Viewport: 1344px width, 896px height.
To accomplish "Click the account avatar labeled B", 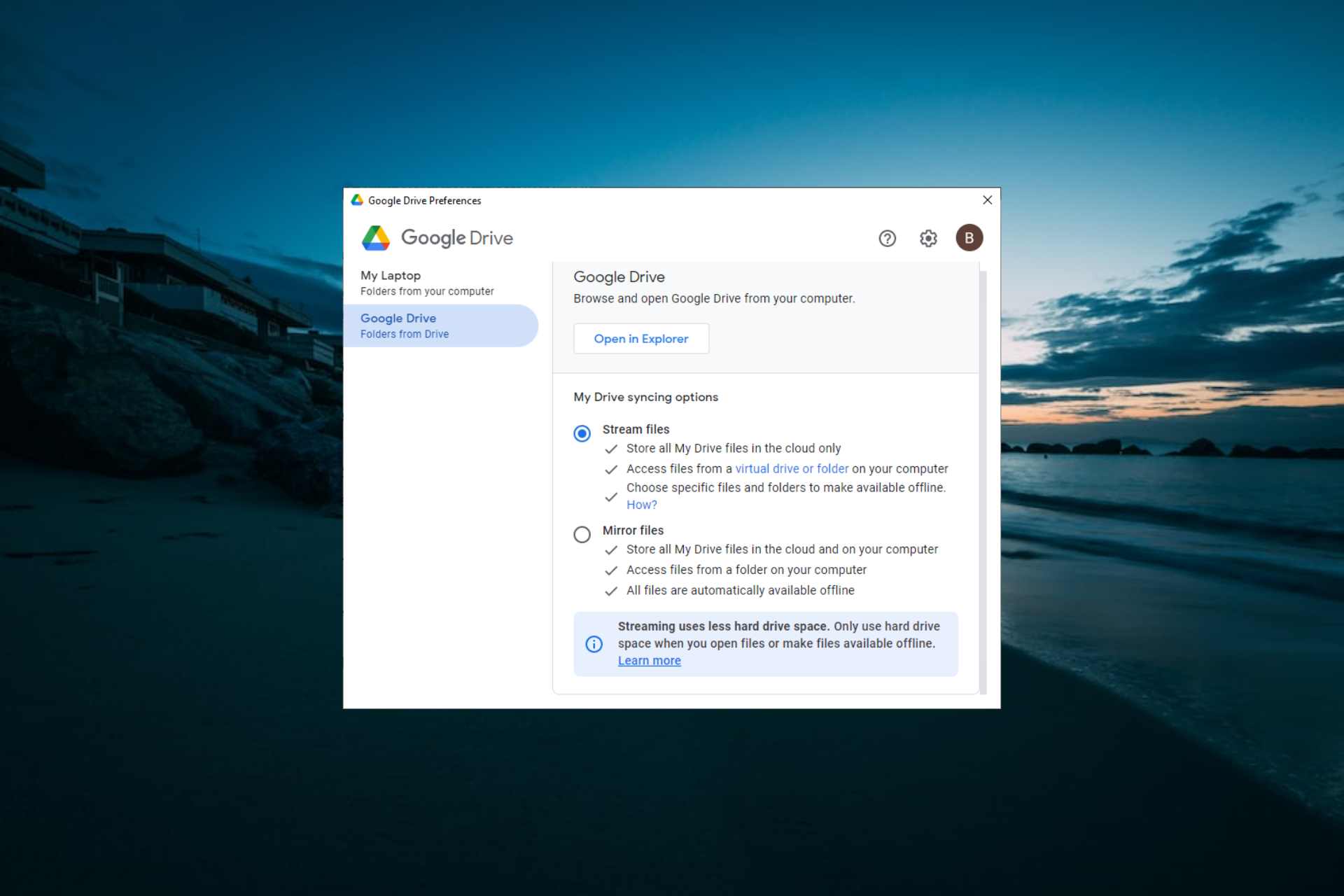I will tap(969, 238).
